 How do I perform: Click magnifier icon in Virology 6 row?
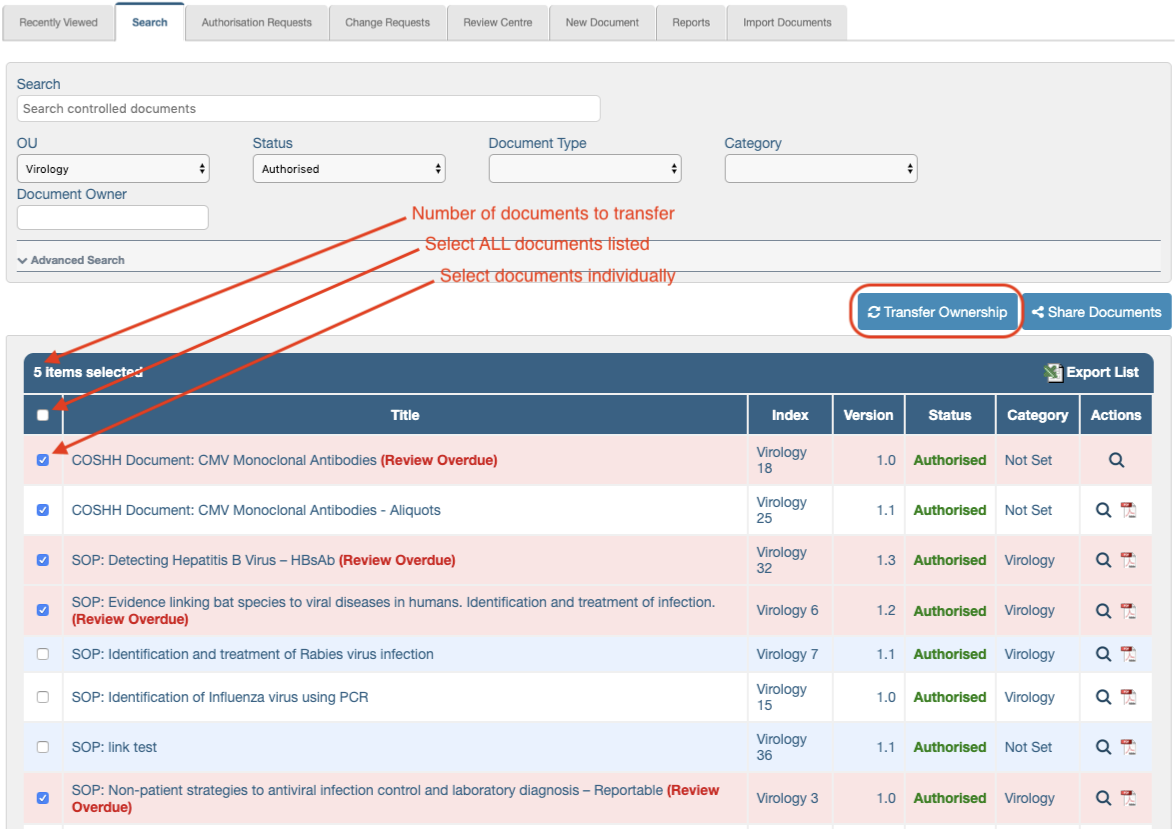1103,611
